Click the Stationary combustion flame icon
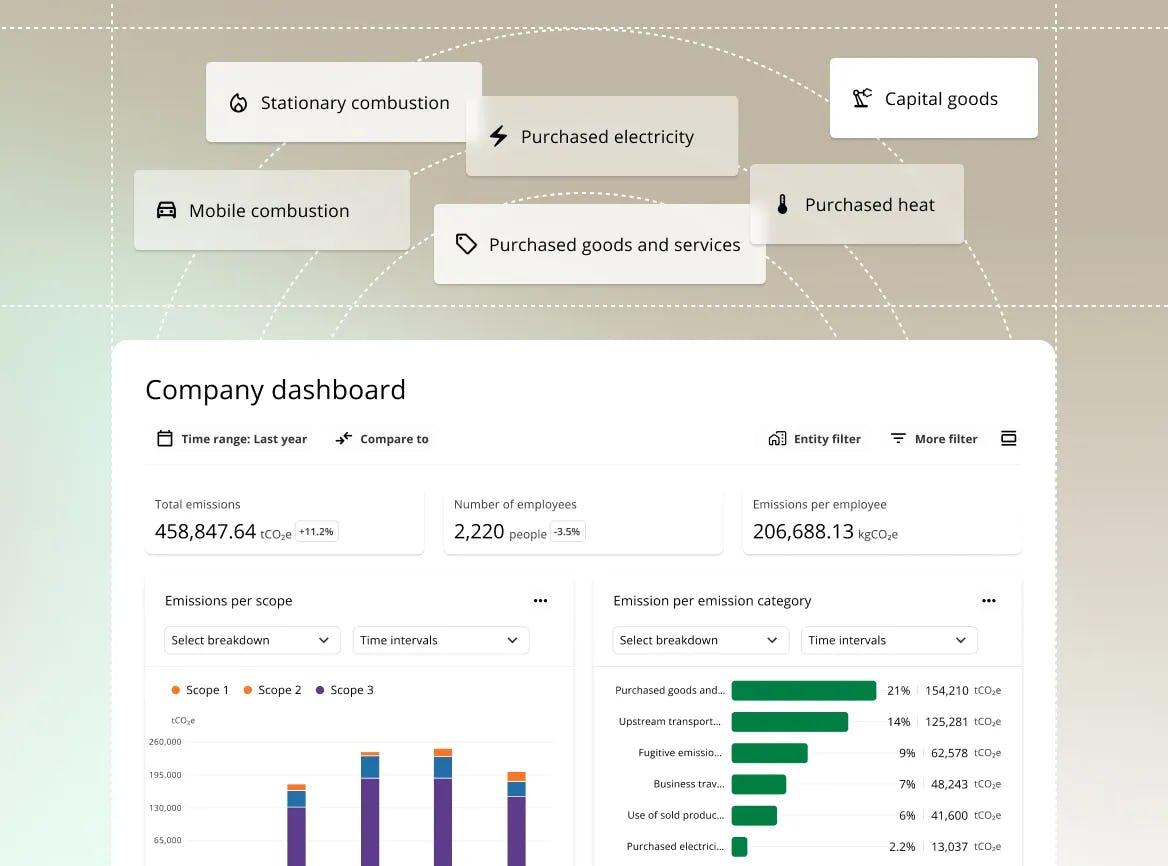 click(x=237, y=103)
